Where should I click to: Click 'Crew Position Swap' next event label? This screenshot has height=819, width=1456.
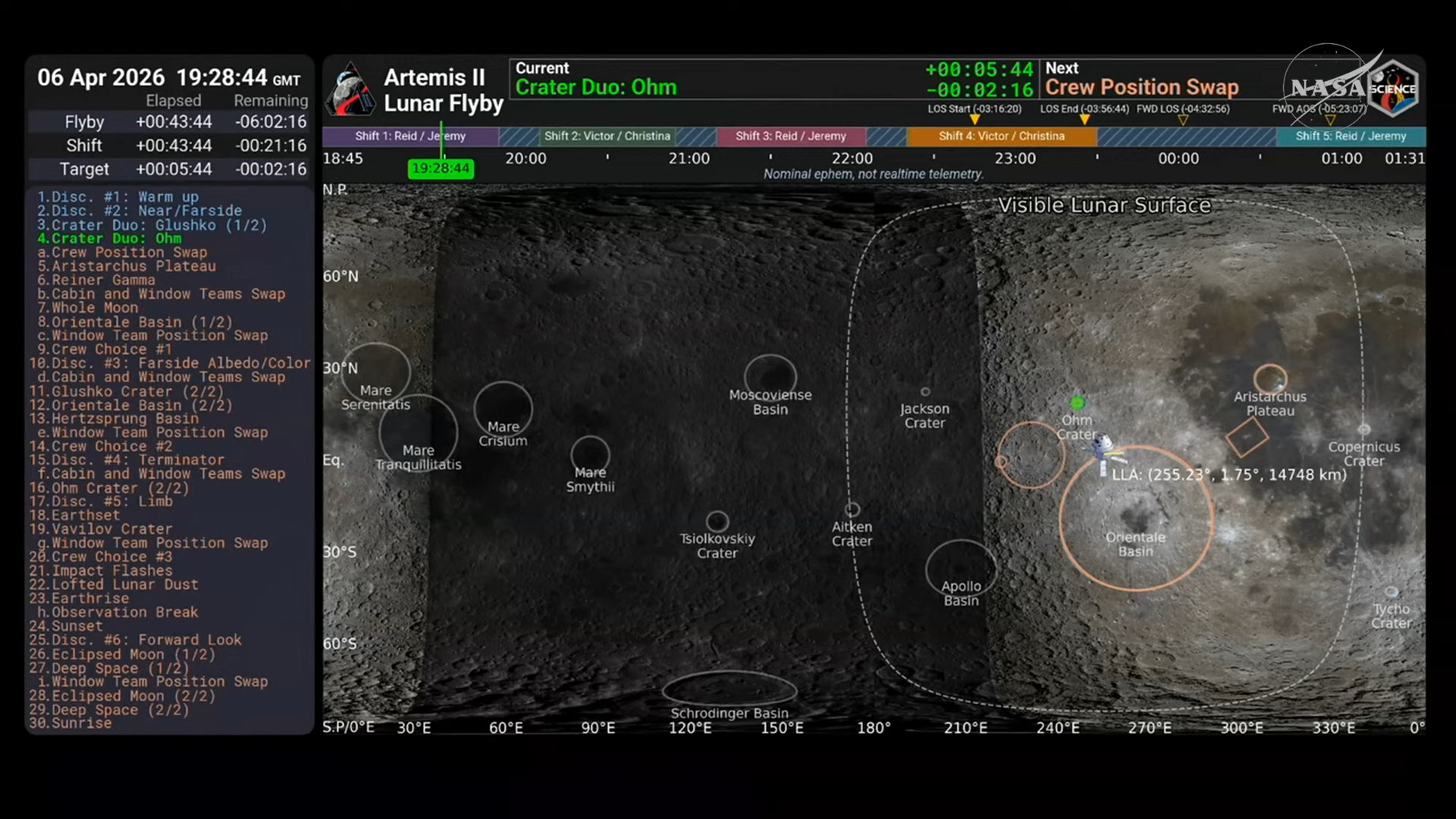[x=1141, y=87]
